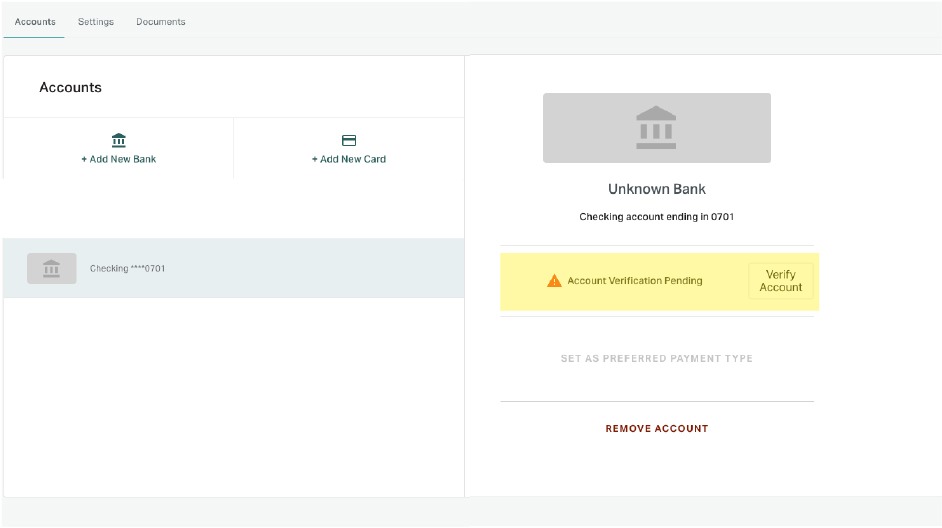This screenshot has height=528, width=942.
Task: Click the bank thumbnail icon beside Checking ****0701
Action: click(x=52, y=268)
